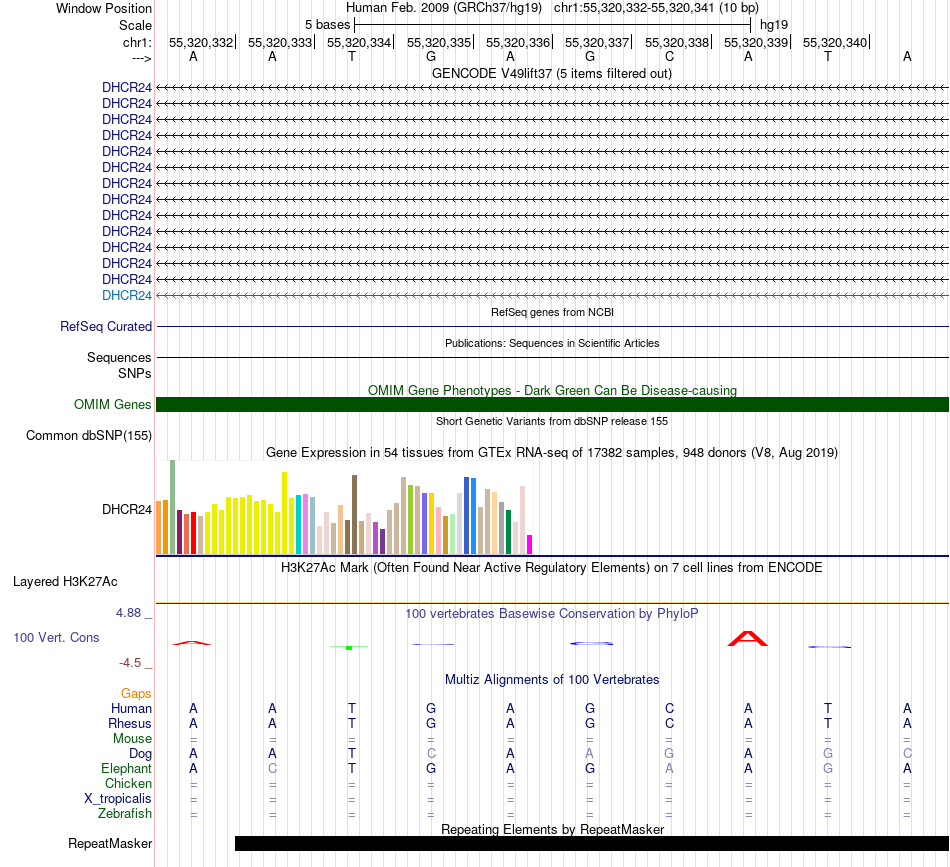This screenshot has width=950, height=867.
Task: Click the large red A PhyloP peak
Action: click(x=748, y=639)
